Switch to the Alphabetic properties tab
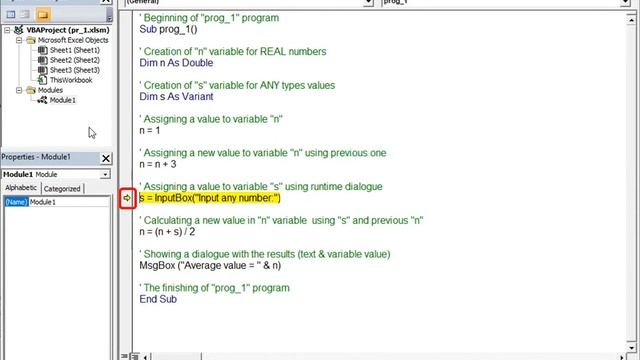The image size is (640, 360). click(x=21, y=188)
